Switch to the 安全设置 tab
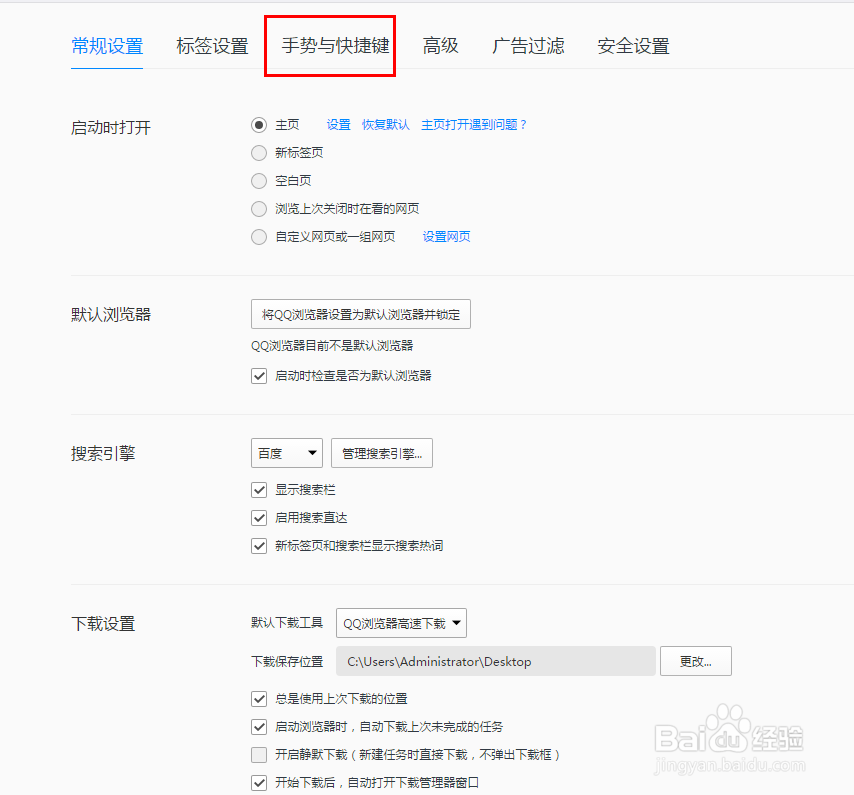Viewport: 854px width, 795px height. pos(633,46)
